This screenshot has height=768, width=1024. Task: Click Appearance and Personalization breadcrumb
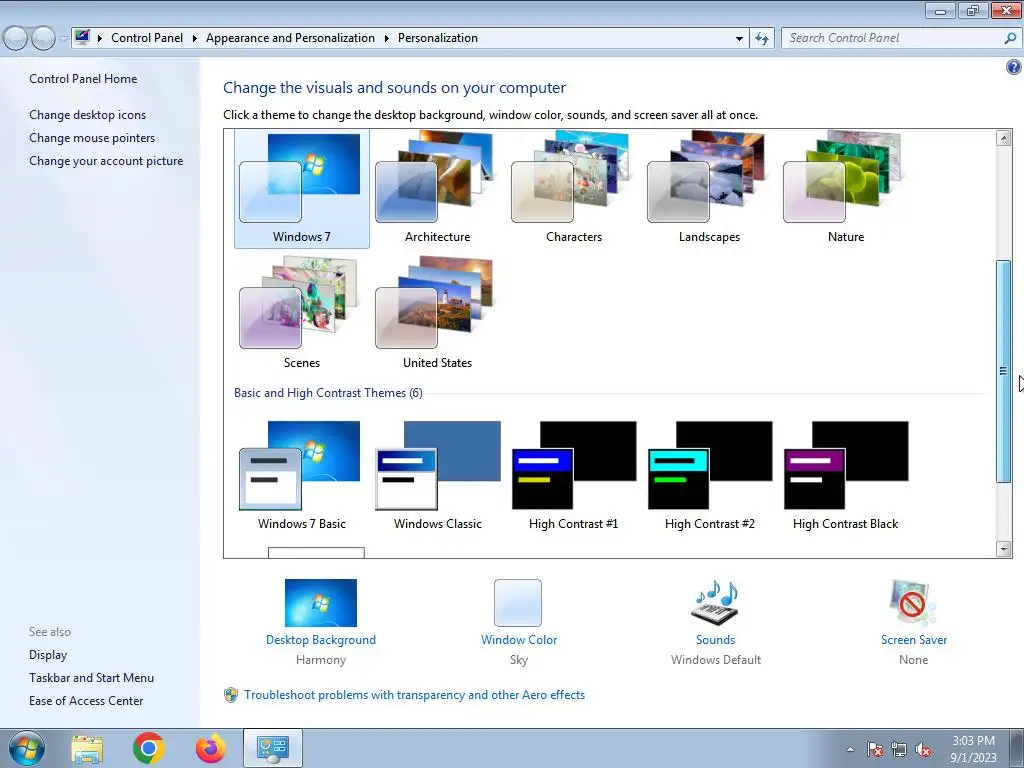(x=290, y=38)
